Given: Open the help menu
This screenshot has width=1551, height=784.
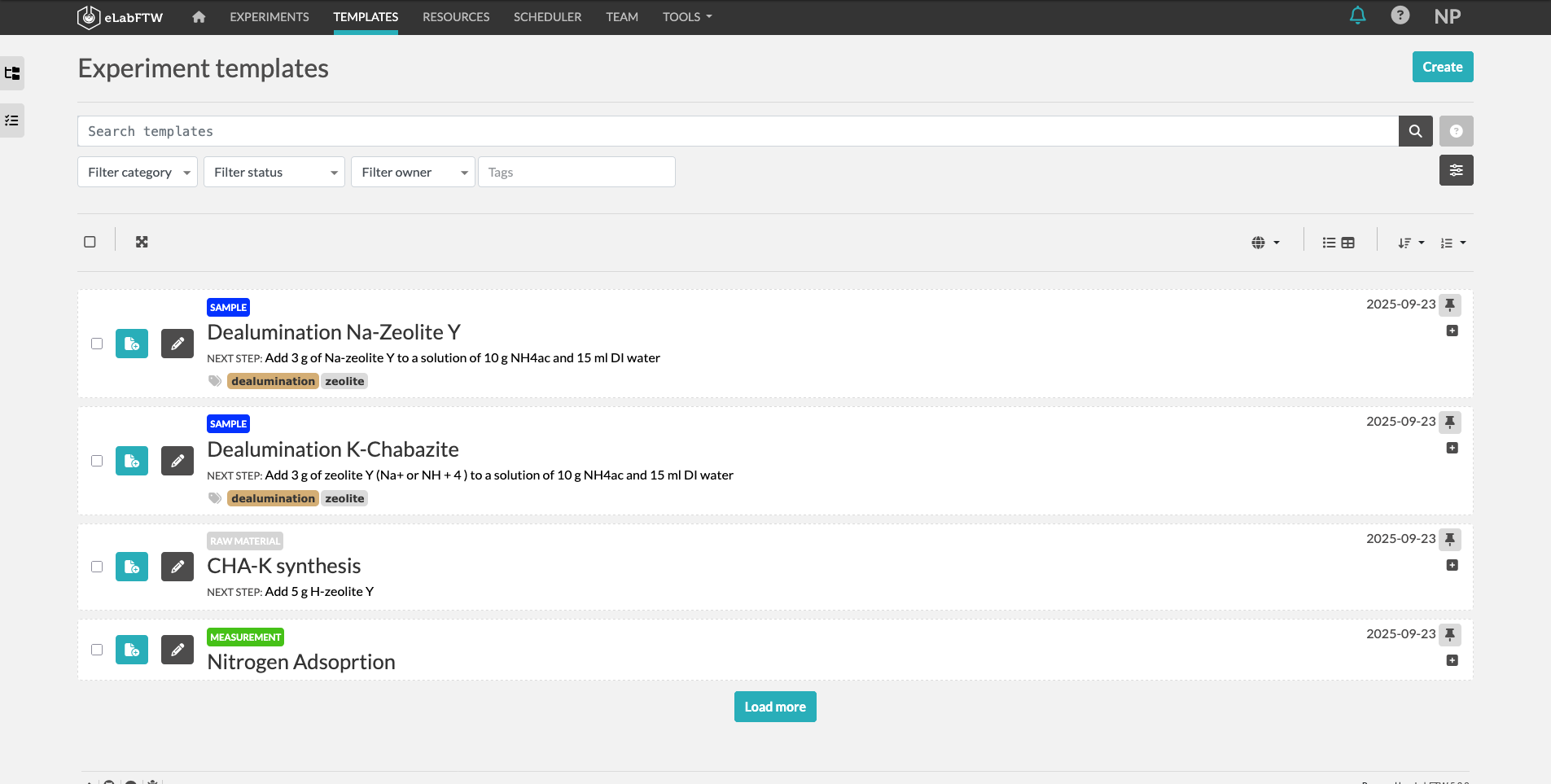Looking at the screenshot, I should (x=1400, y=15).
